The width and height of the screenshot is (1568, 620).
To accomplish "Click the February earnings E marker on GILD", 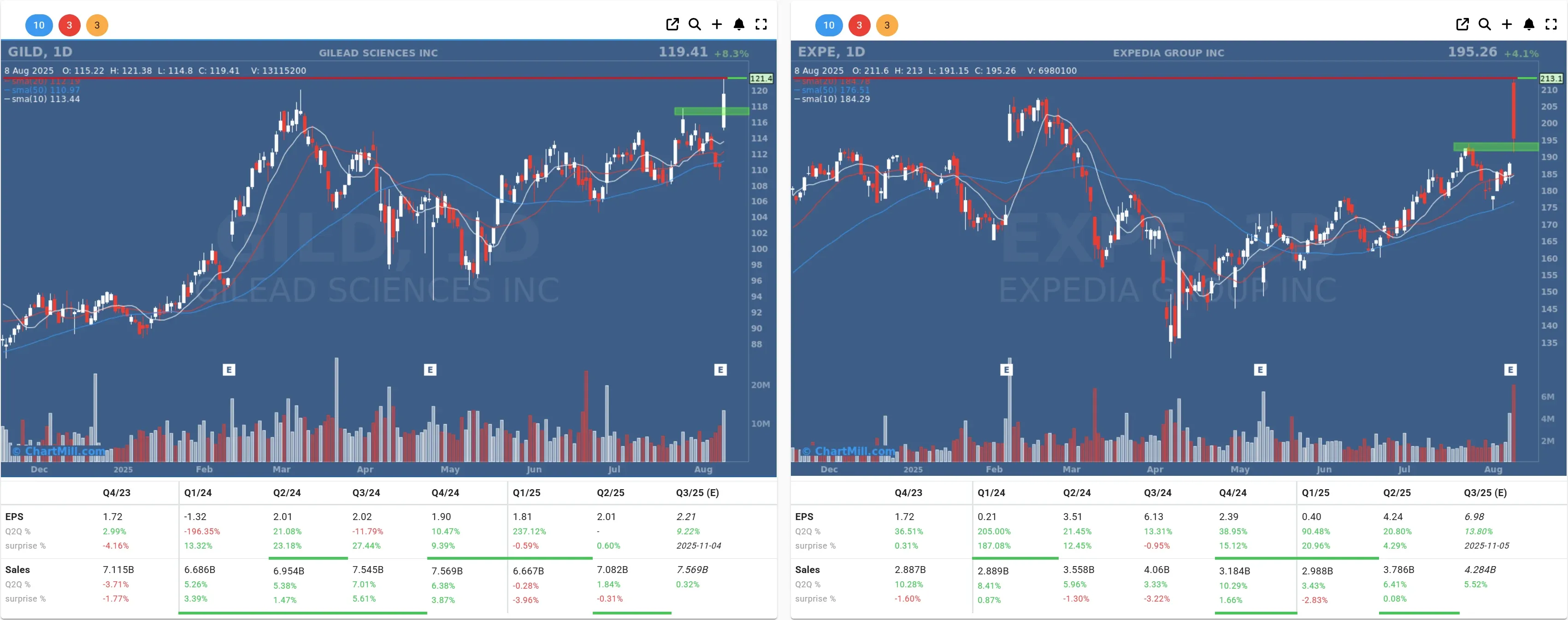I will click(x=229, y=369).
